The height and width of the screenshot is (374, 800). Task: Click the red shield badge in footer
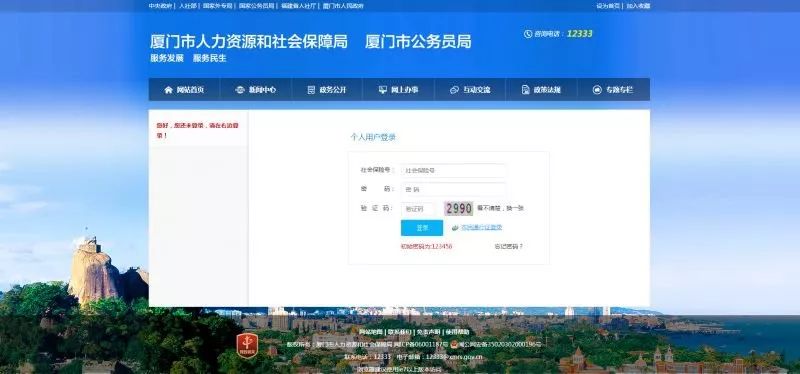tap(247, 346)
